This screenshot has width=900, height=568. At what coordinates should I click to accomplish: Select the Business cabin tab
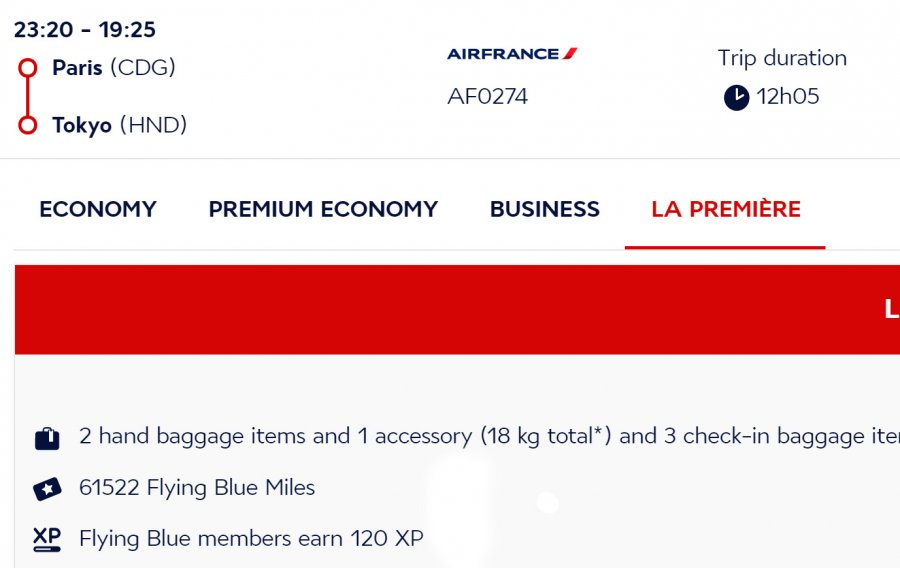click(x=545, y=209)
